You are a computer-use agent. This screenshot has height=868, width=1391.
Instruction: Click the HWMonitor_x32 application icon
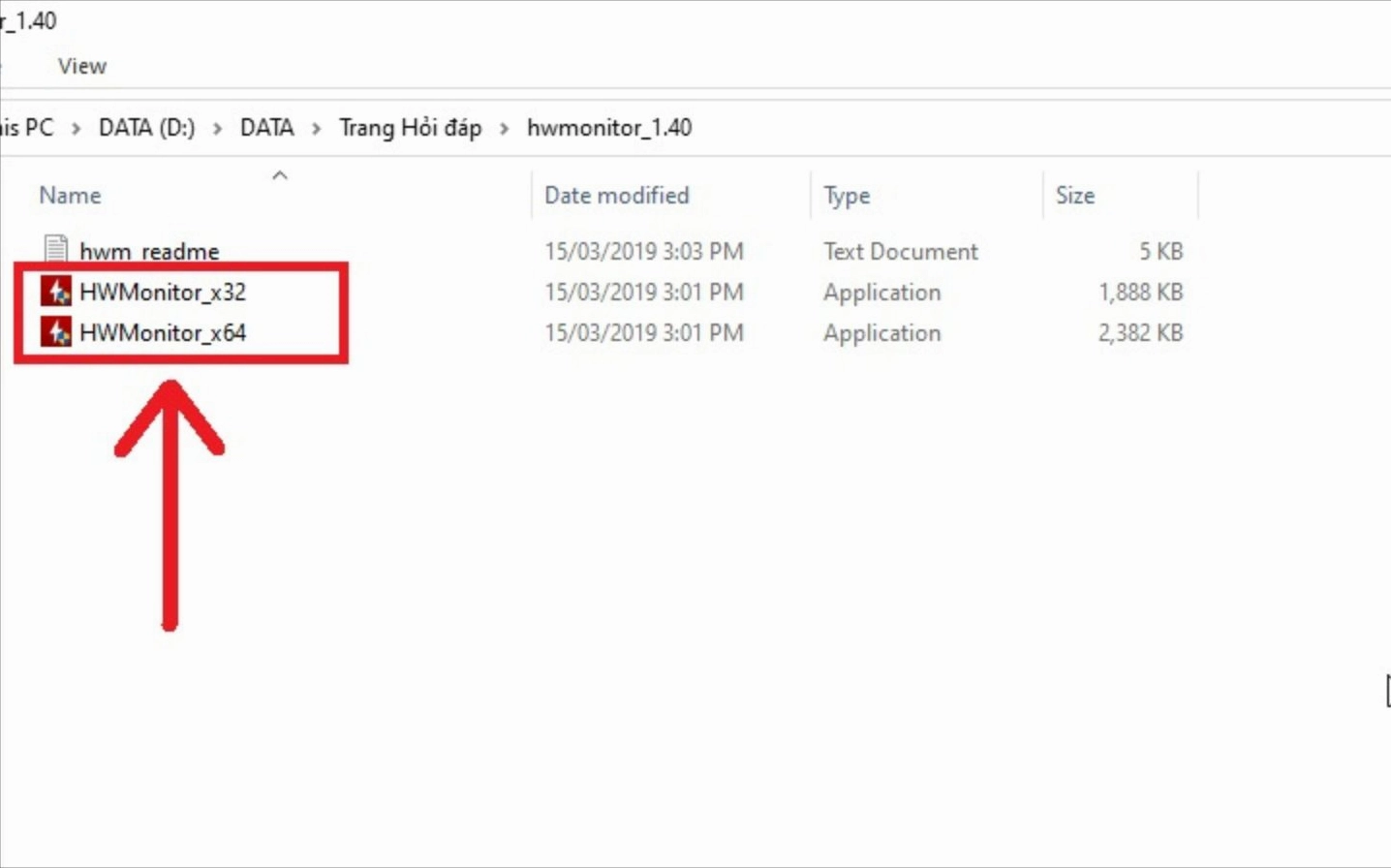point(56,292)
